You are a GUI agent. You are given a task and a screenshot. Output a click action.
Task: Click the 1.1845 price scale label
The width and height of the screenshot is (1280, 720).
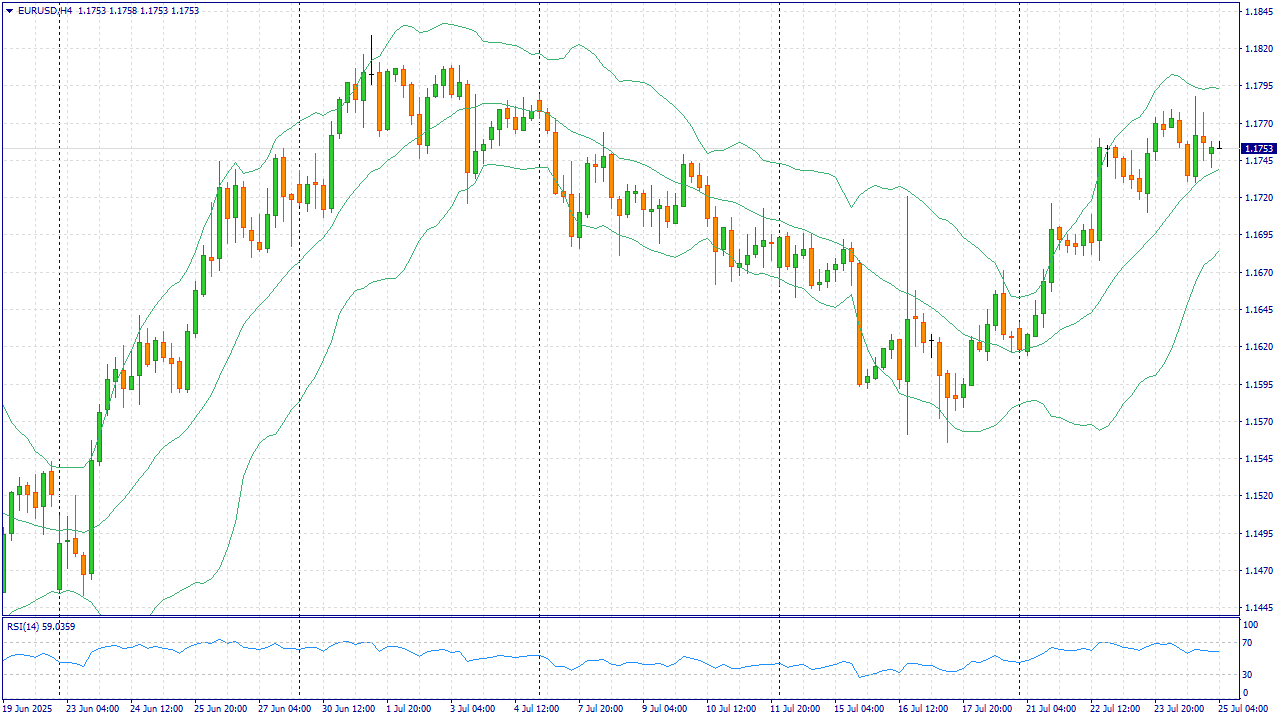(x=1257, y=12)
